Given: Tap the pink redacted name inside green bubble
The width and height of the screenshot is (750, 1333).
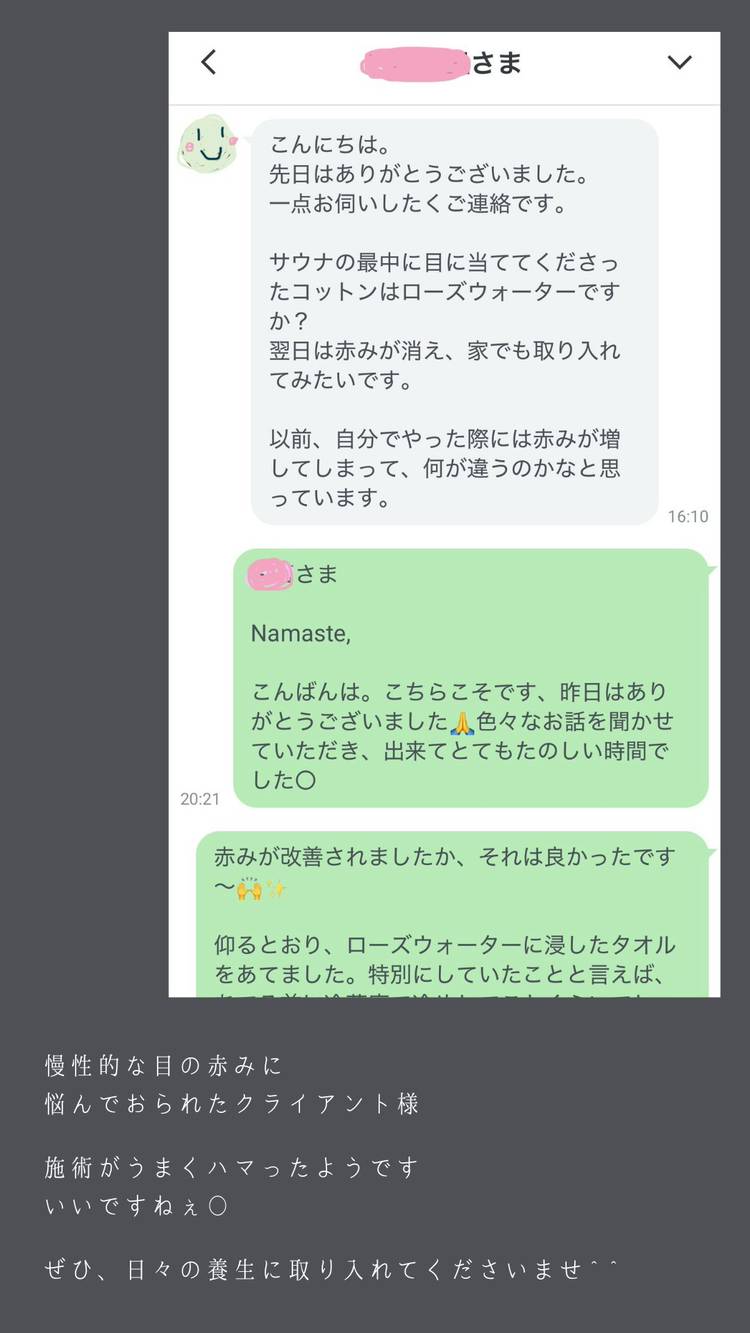Looking at the screenshot, I should coord(270,575).
